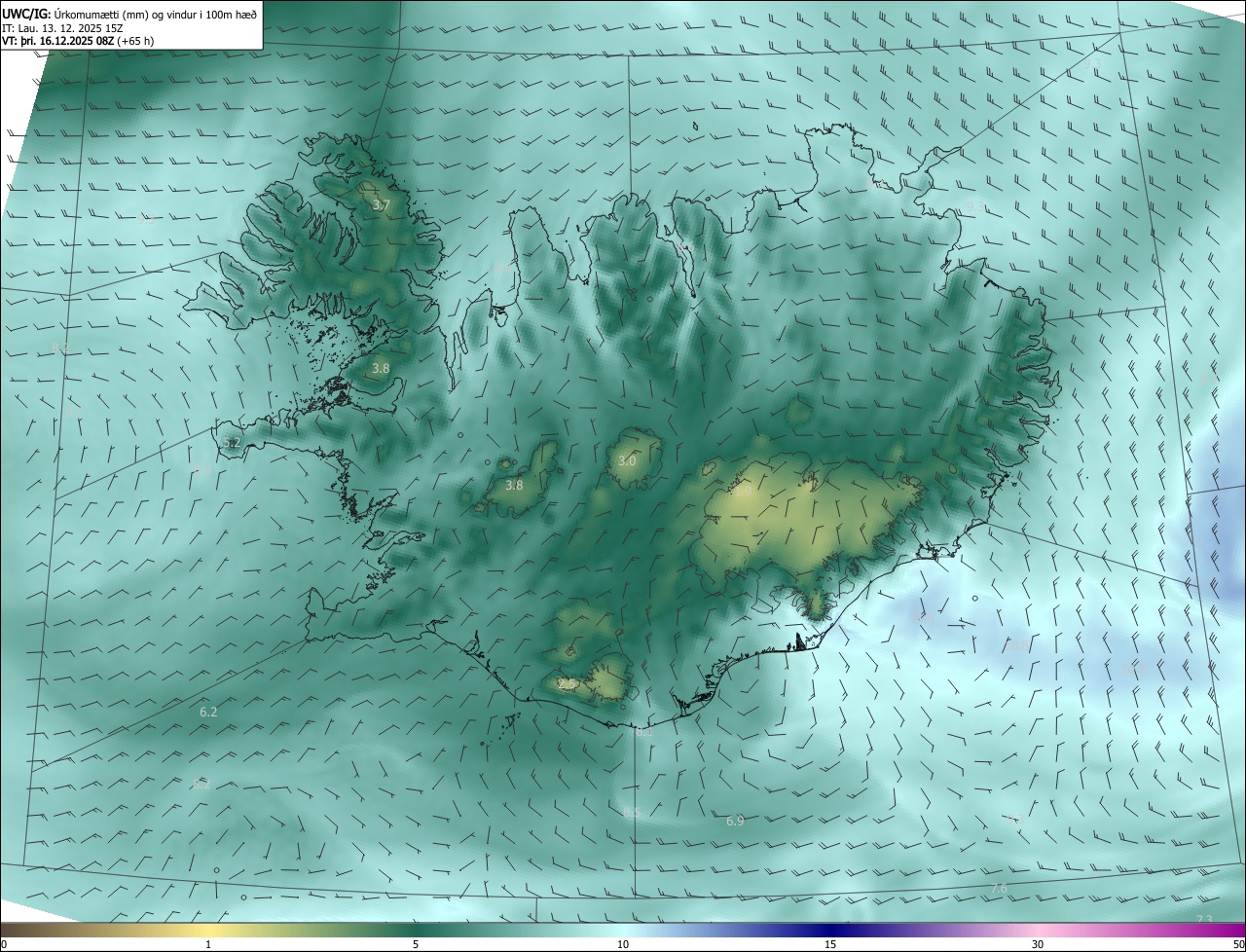Click the 6.2 value label over the ocean

click(x=208, y=713)
